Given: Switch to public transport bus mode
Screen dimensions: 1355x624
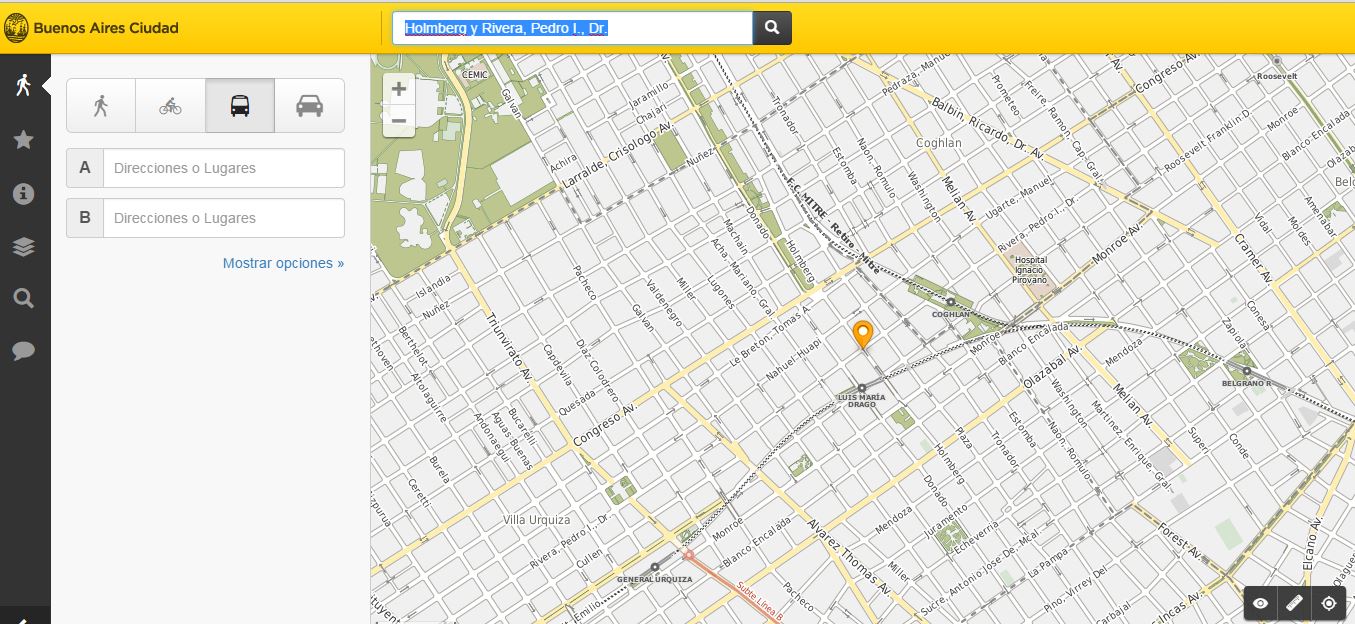Looking at the screenshot, I should [240, 106].
